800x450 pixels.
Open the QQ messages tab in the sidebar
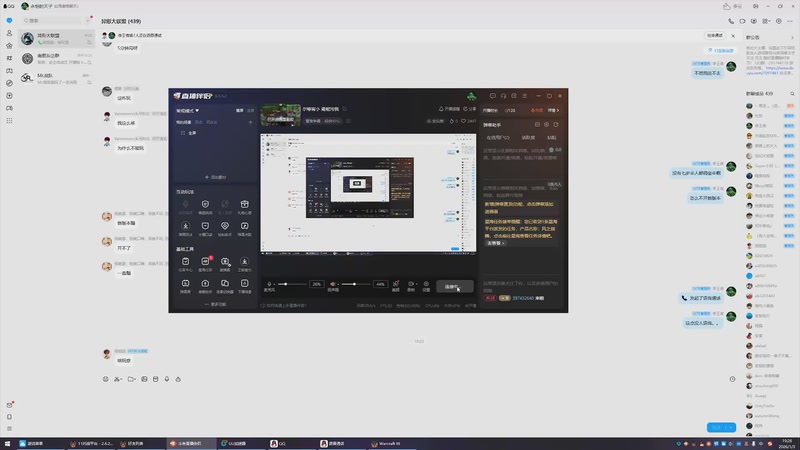(9, 20)
